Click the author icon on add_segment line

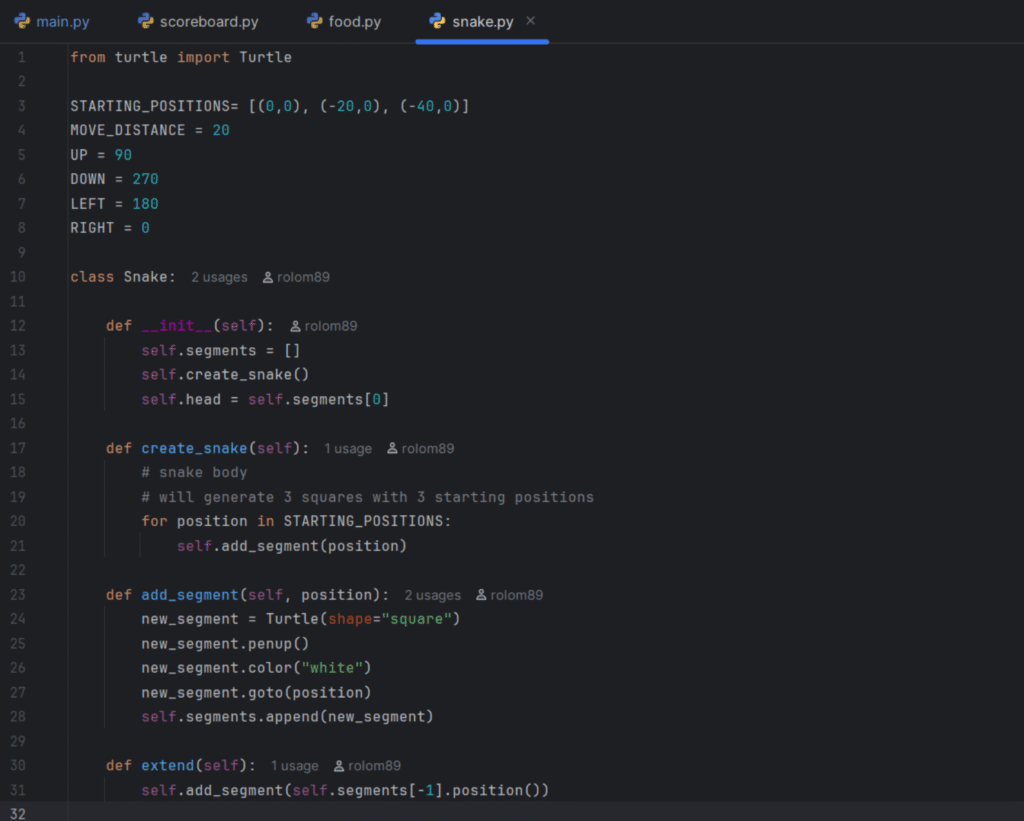point(481,595)
